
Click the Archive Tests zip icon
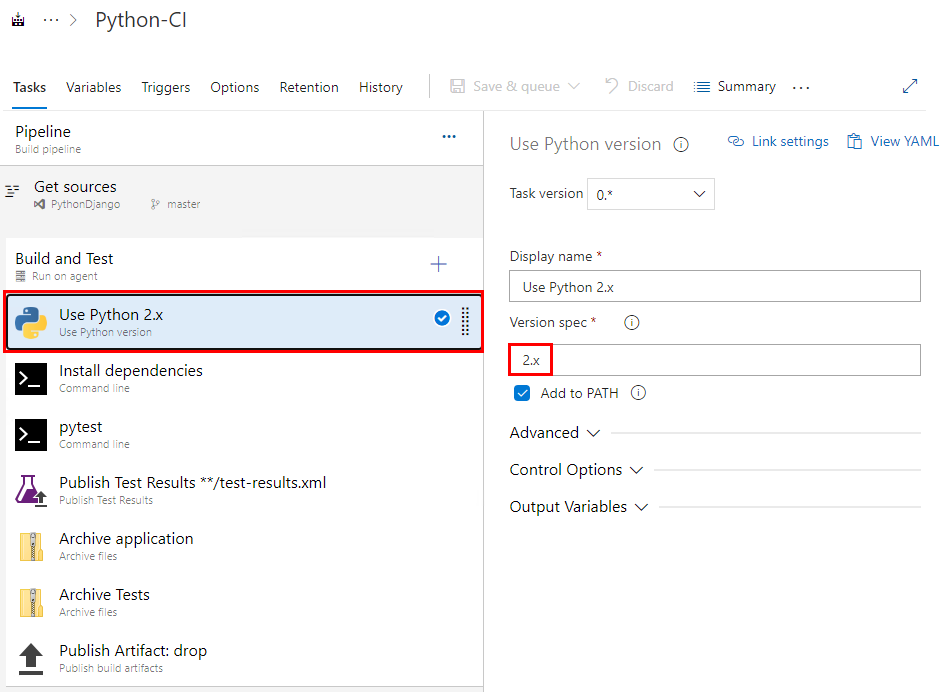[31, 602]
